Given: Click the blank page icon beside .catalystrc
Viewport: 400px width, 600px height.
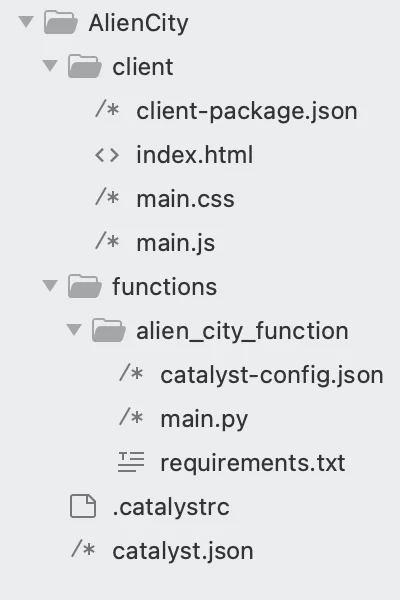Looking at the screenshot, I should click(83, 506).
